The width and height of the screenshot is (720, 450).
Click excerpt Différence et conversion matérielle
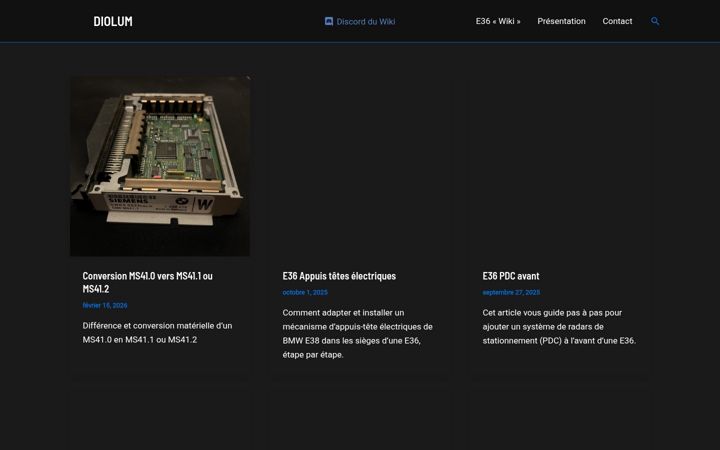click(x=158, y=332)
